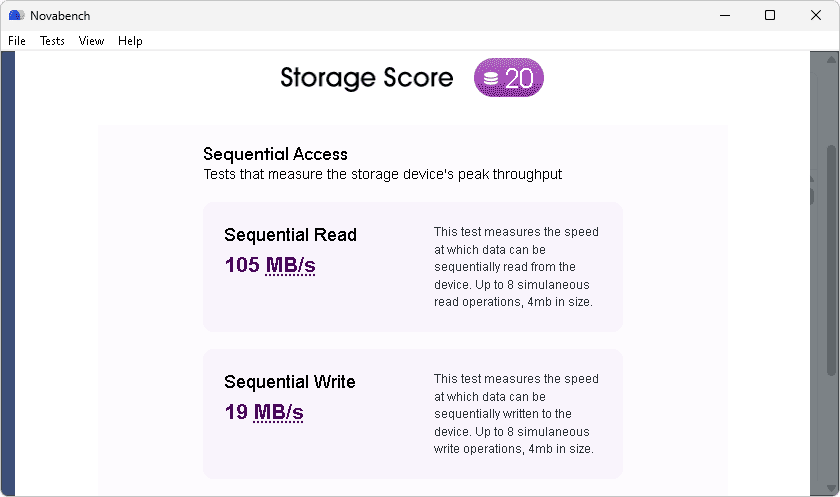Minimize the Novabench window
Image resolution: width=840 pixels, height=497 pixels.
[x=725, y=16]
